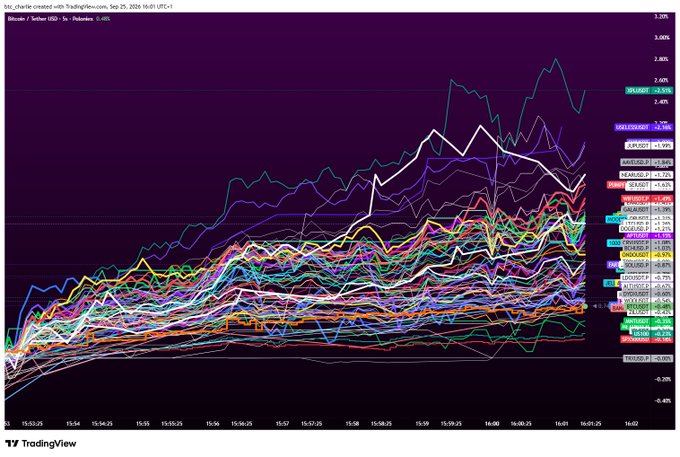Select the GALAUSDT +1.39% price label
The width and height of the screenshot is (680, 457).
tap(647, 209)
